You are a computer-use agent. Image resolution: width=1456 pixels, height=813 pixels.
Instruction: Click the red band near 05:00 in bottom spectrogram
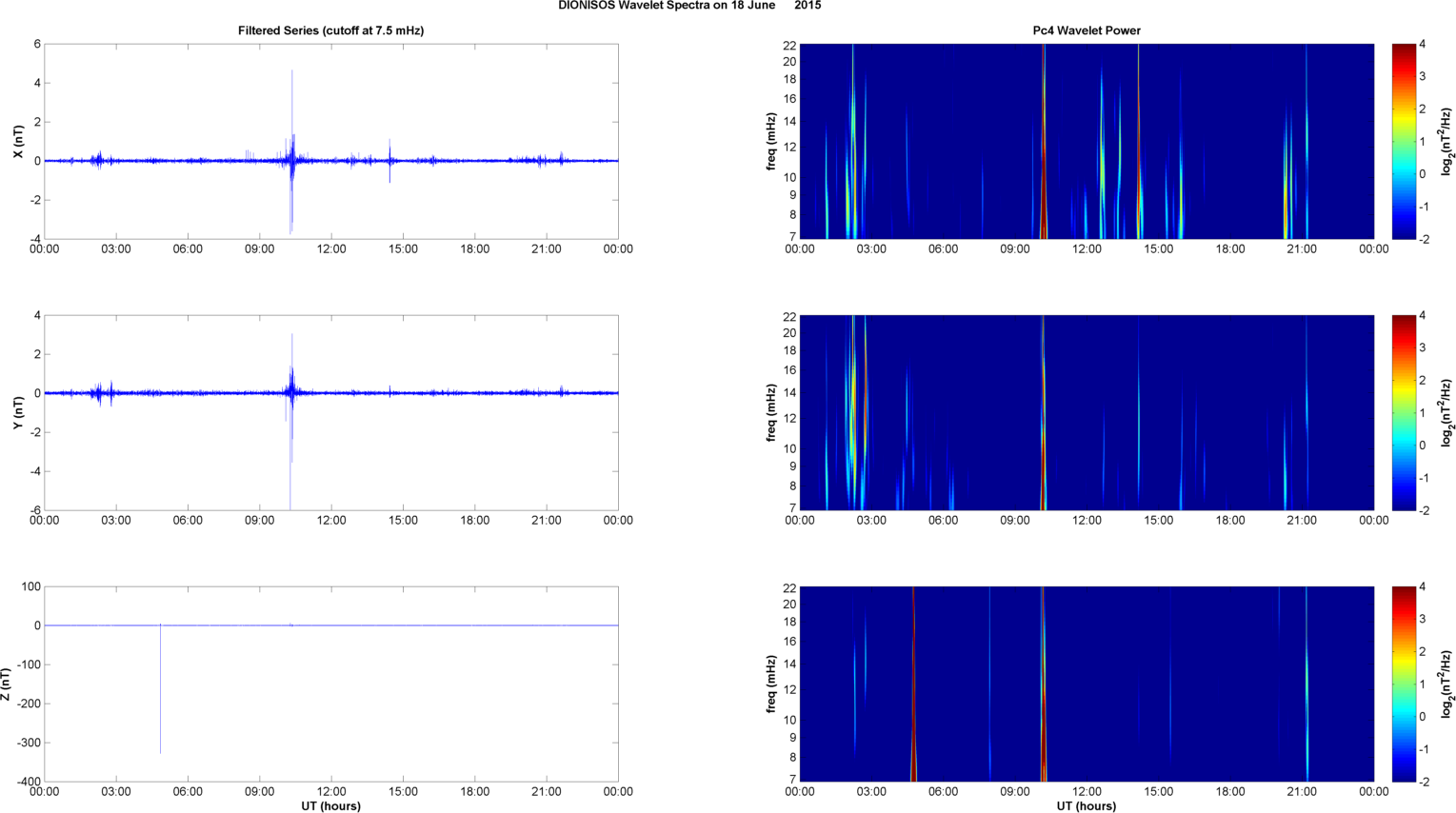[x=913, y=684]
